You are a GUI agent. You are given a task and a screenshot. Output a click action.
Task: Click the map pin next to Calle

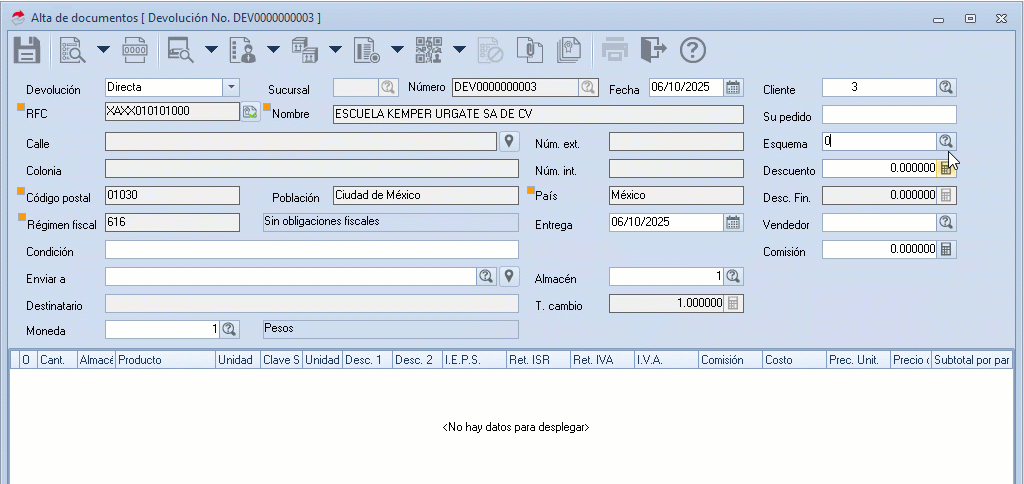(509, 141)
